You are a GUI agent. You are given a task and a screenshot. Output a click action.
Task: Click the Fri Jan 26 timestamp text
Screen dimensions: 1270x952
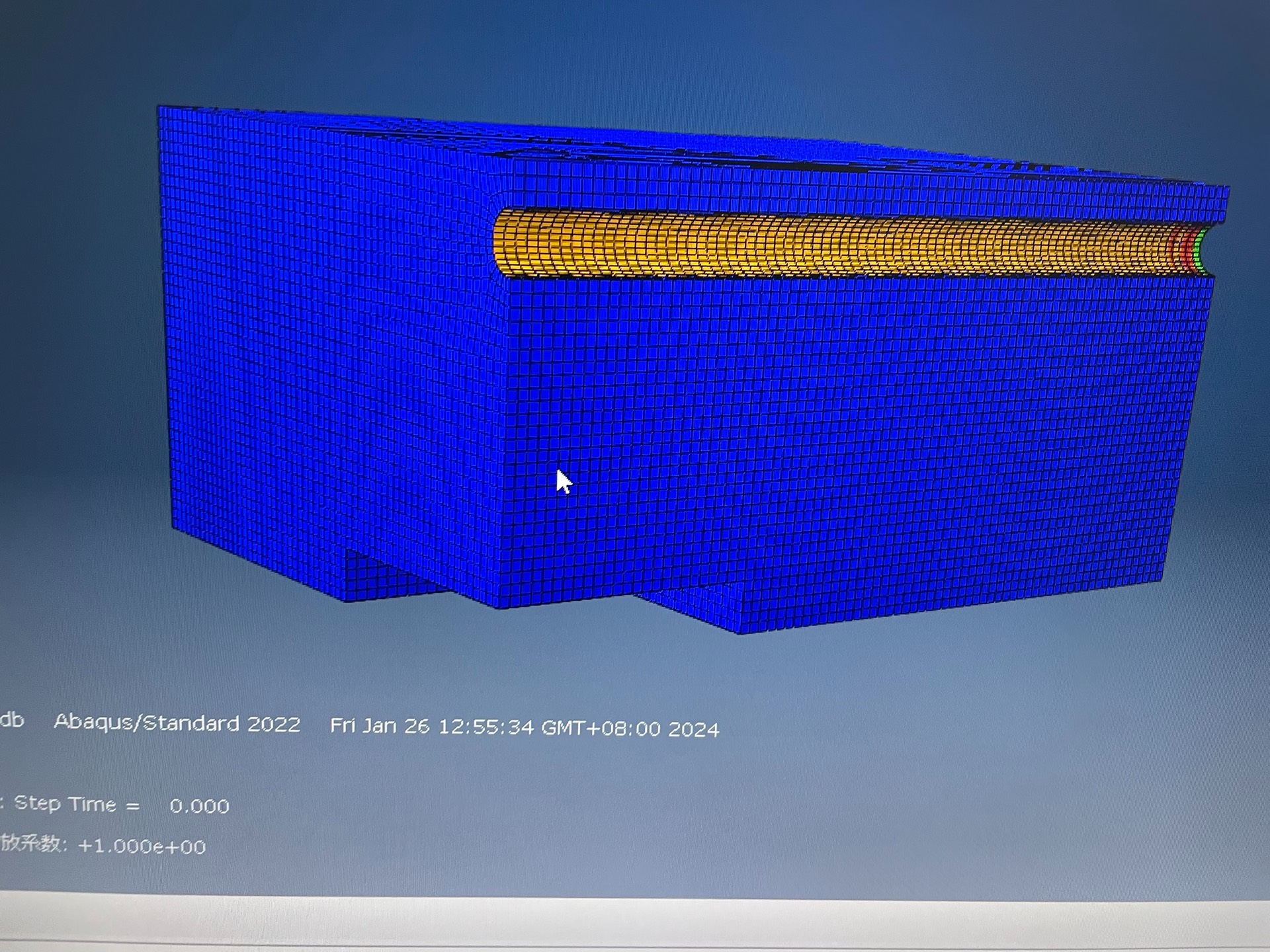coord(524,727)
